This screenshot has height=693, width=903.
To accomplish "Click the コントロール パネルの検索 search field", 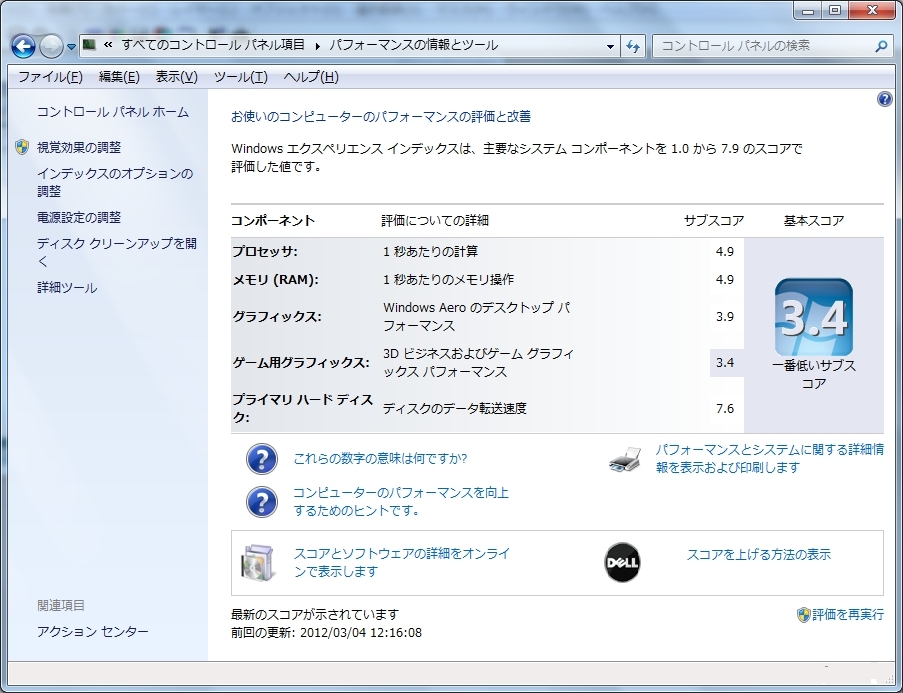I will click(x=762, y=46).
